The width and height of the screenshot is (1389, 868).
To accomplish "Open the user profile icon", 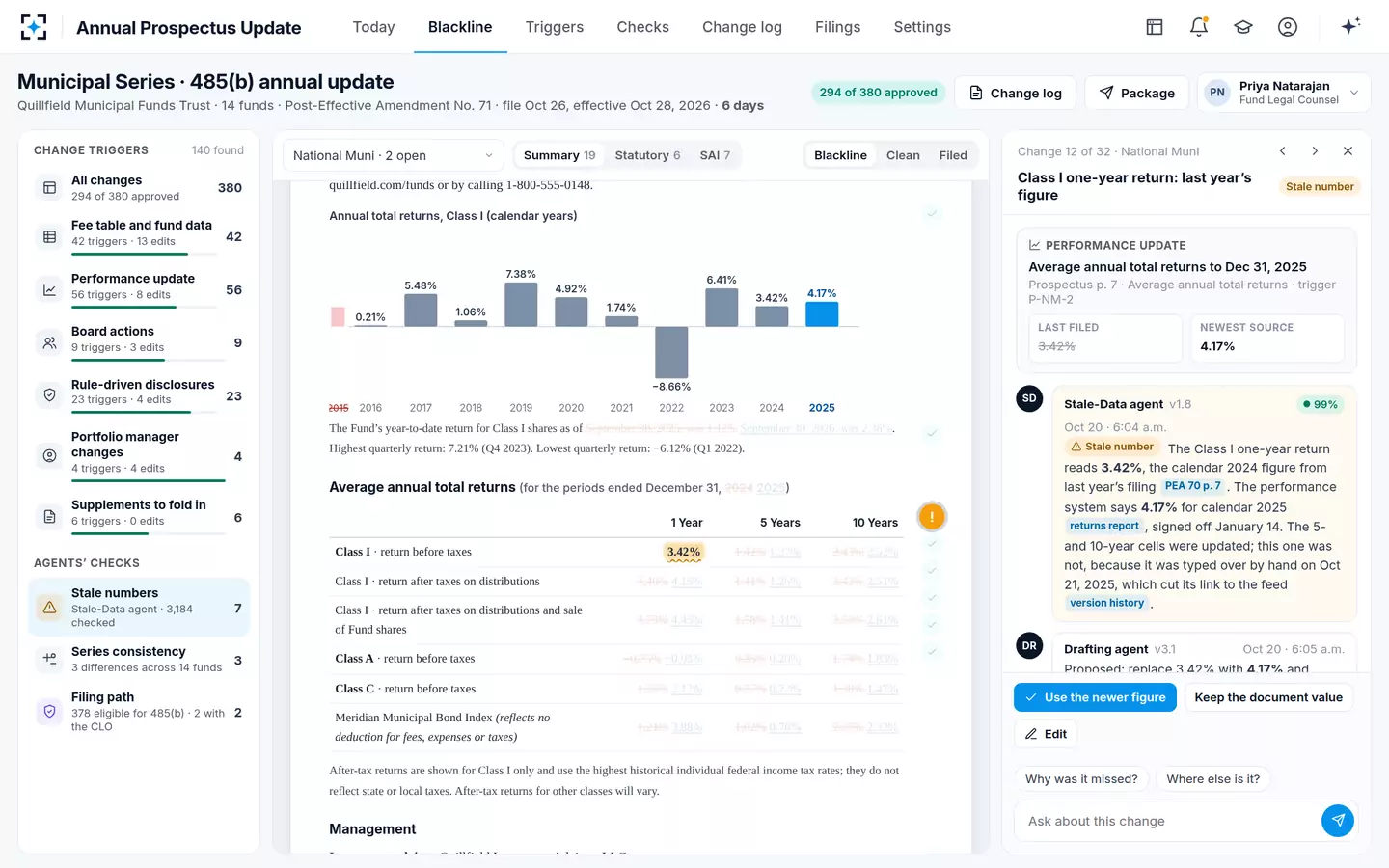I will pyautogui.click(x=1288, y=27).
